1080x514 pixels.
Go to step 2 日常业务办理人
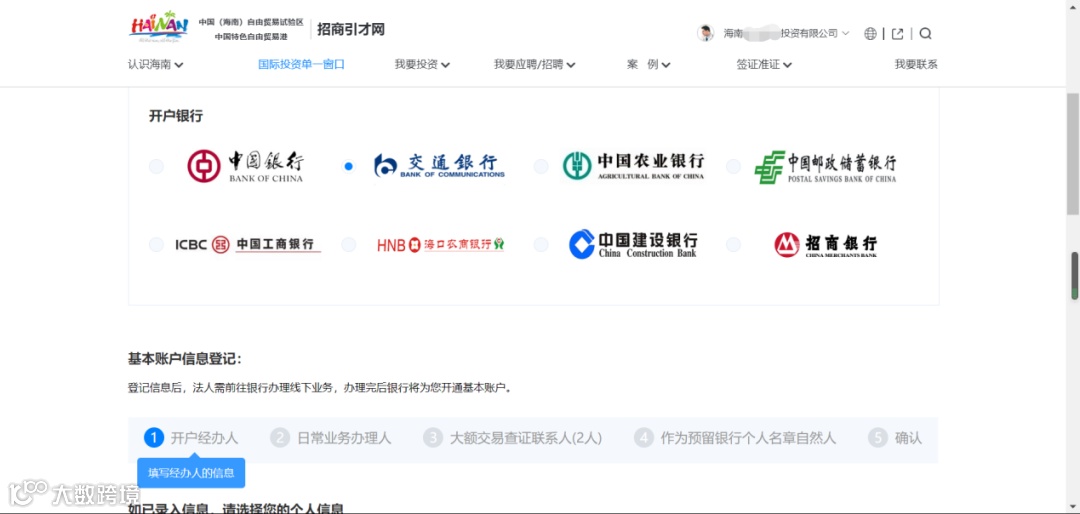(331, 438)
